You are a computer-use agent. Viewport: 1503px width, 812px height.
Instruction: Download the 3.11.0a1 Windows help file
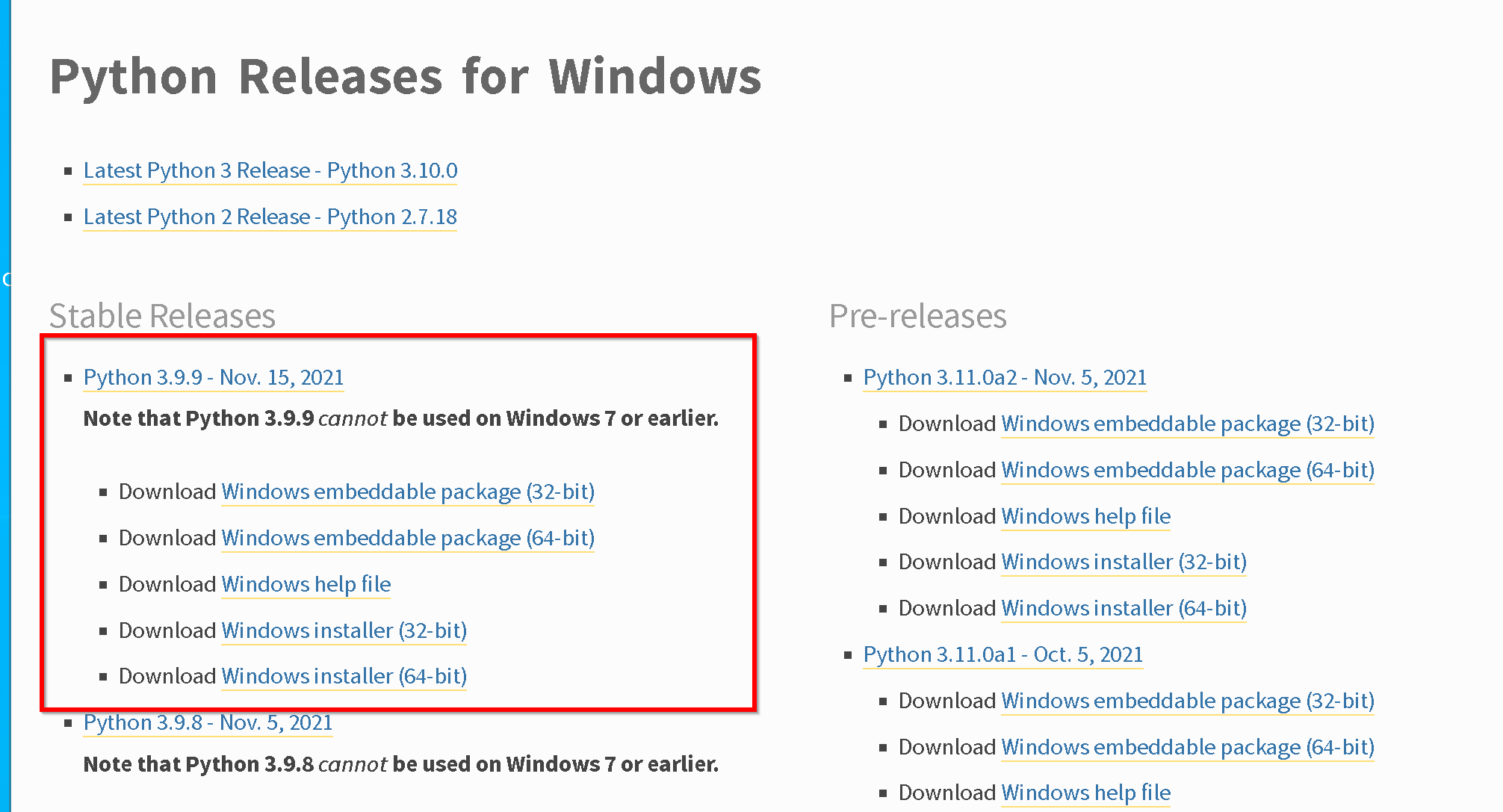point(1086,793)
